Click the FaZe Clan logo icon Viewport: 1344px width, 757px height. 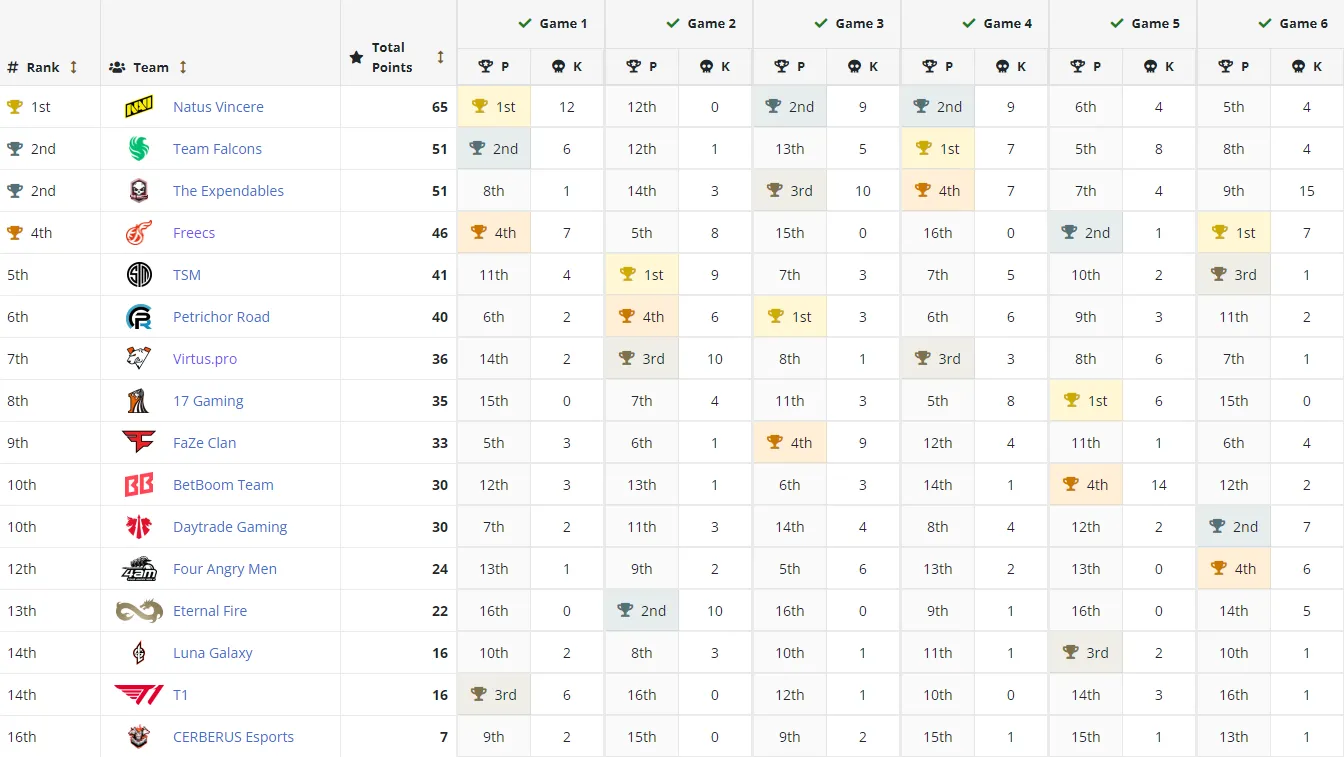pyautogui.click(x=139, y=443)
